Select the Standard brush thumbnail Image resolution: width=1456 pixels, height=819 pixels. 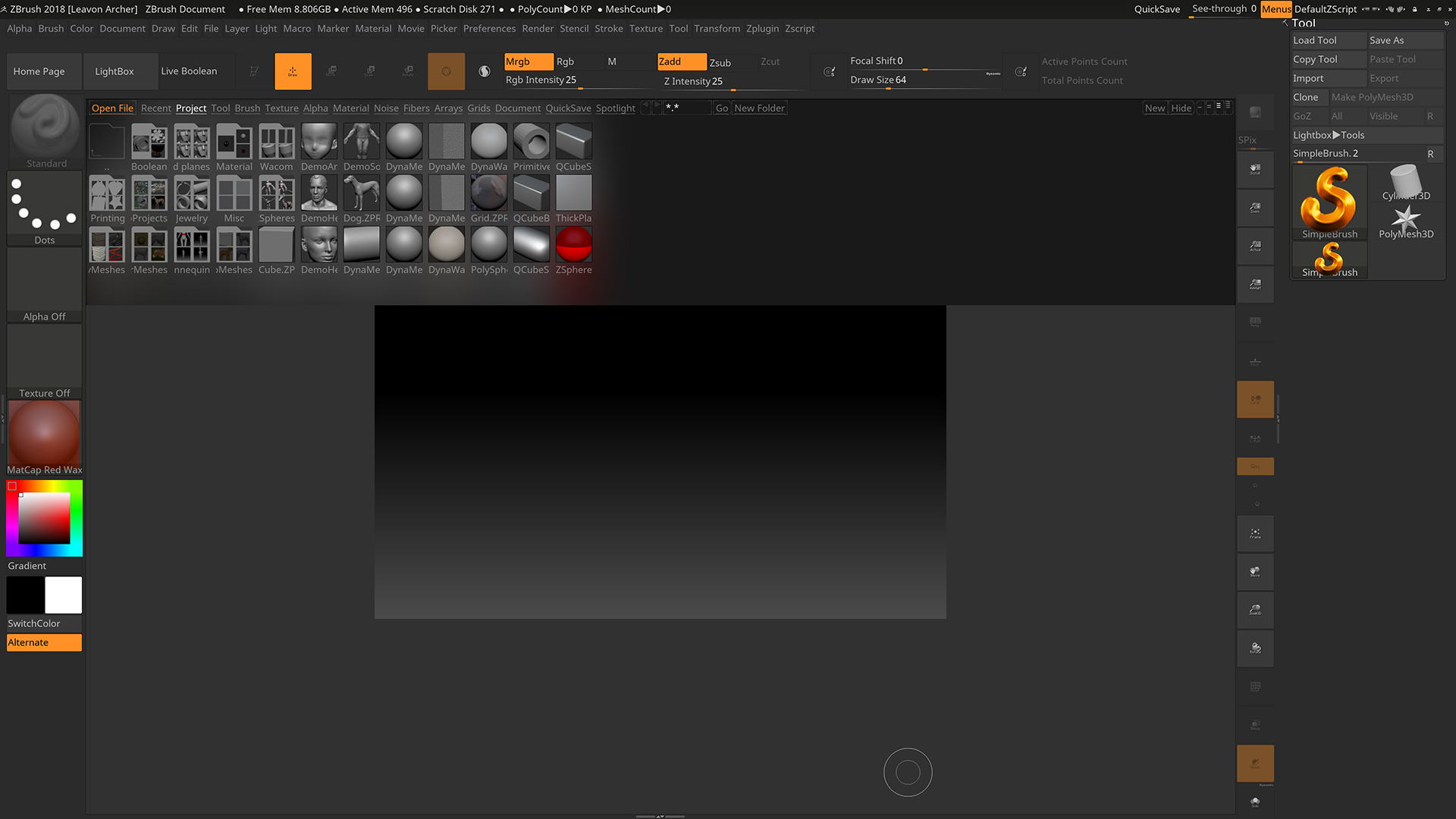(45, 131)
